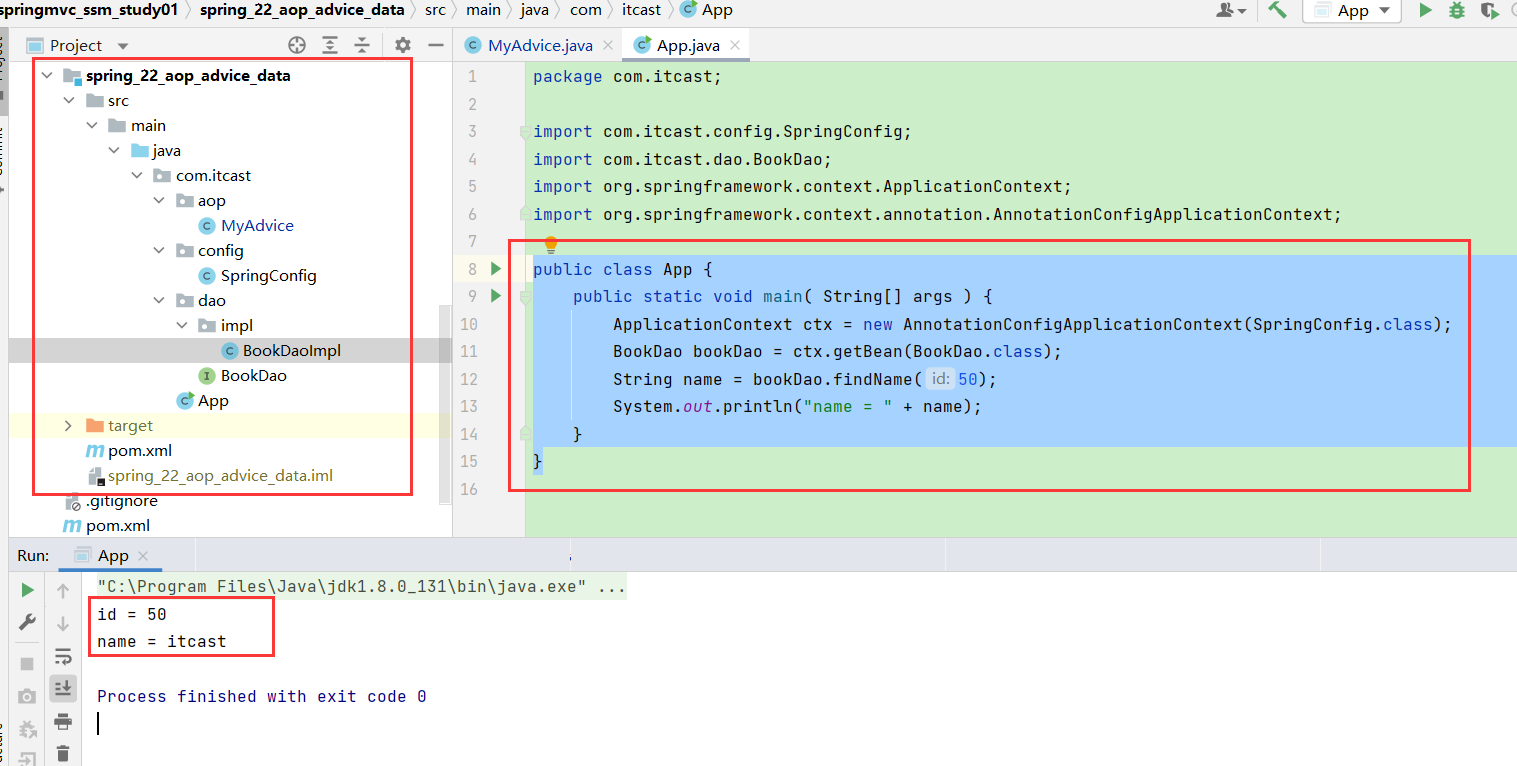Collapse the main folder chevron
The height and width of the screenshot is (766, 1517).
91,125
